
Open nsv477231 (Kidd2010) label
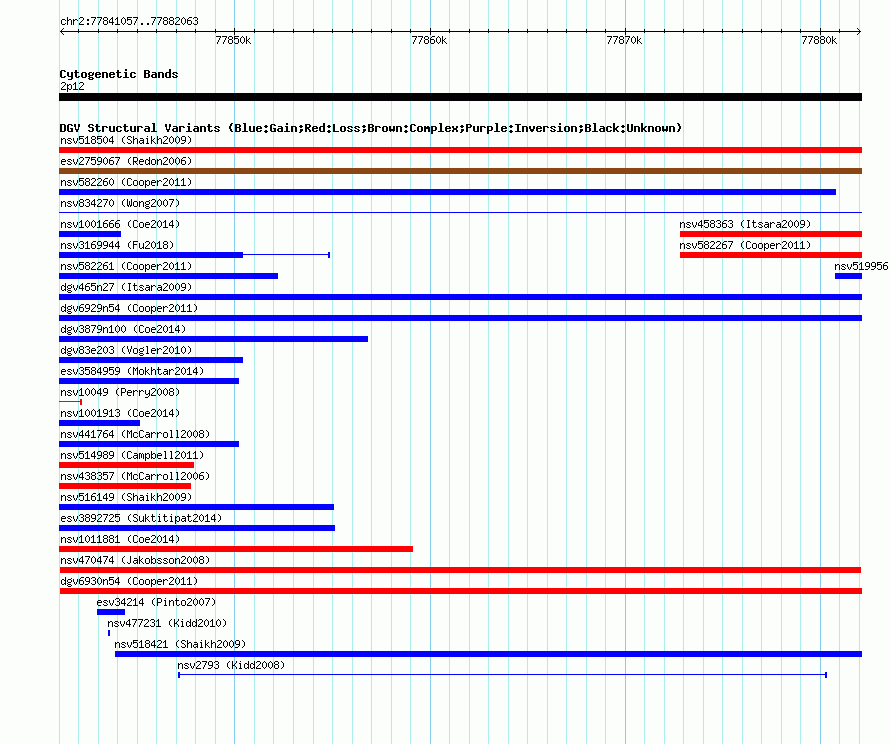(x=167, y=623)
